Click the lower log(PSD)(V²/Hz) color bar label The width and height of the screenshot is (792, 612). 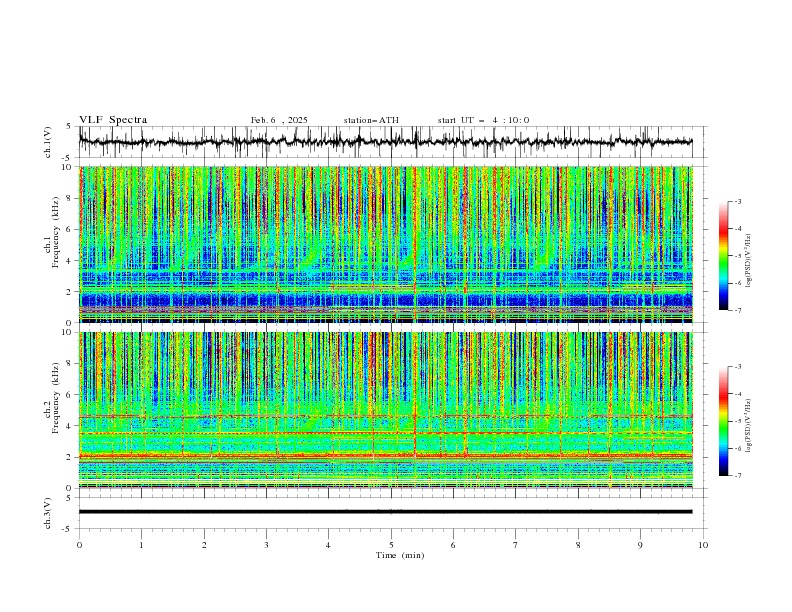(748, 425)
